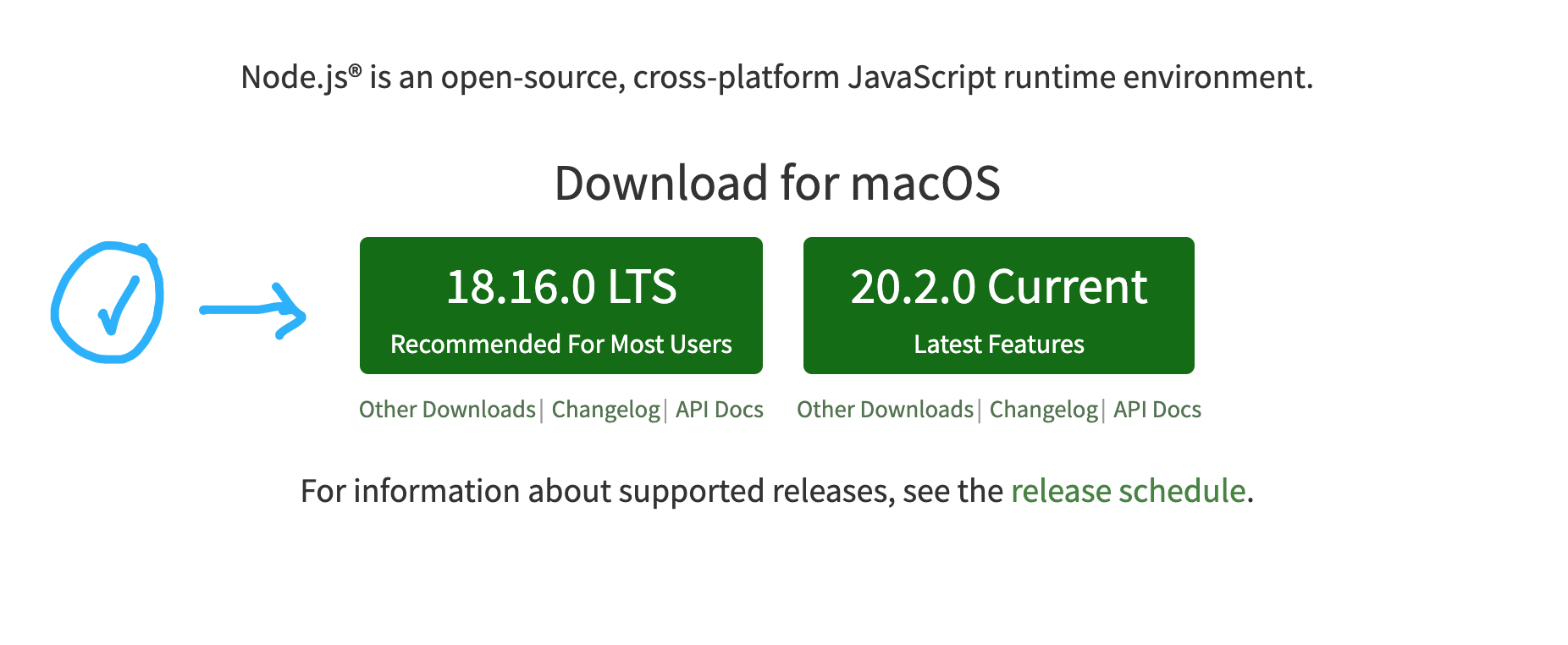Screen dimensions: 1568x645
Task: Follow the release schedule link
Action: [x=1128, y=491]
